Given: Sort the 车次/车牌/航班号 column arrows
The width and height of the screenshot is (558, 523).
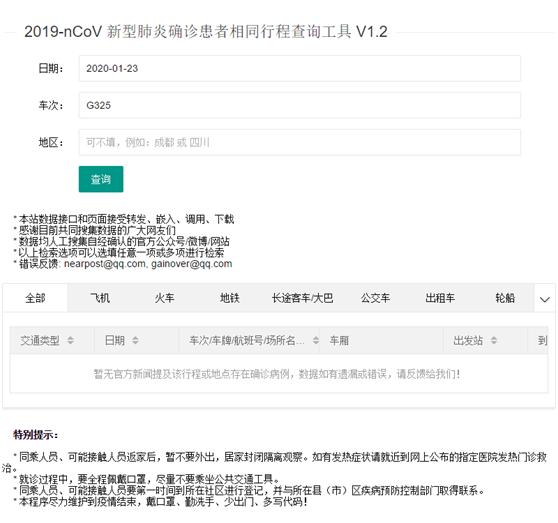Looking at the screenshot, I should (316, 340).
